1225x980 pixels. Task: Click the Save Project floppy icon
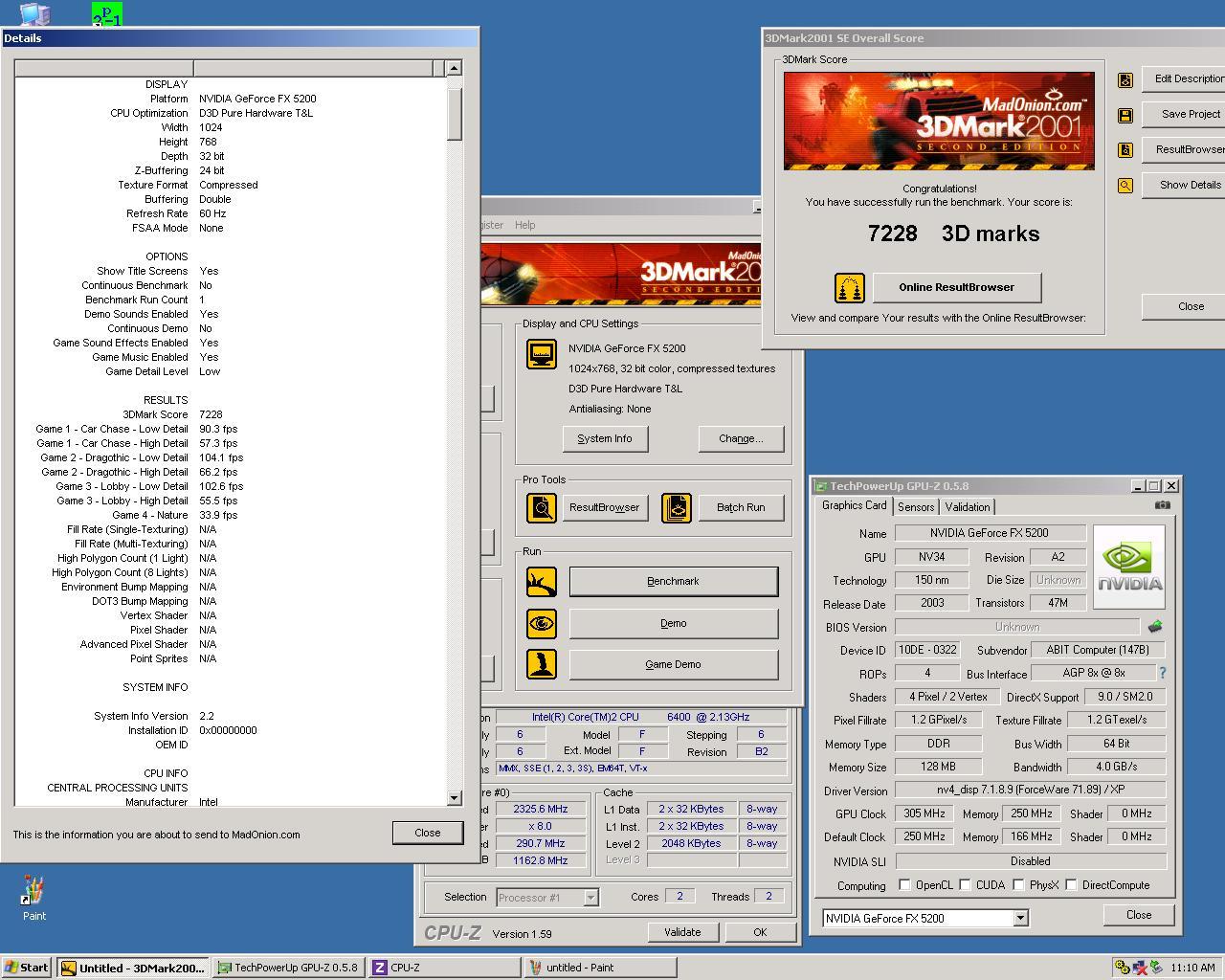click(1125, 115)
